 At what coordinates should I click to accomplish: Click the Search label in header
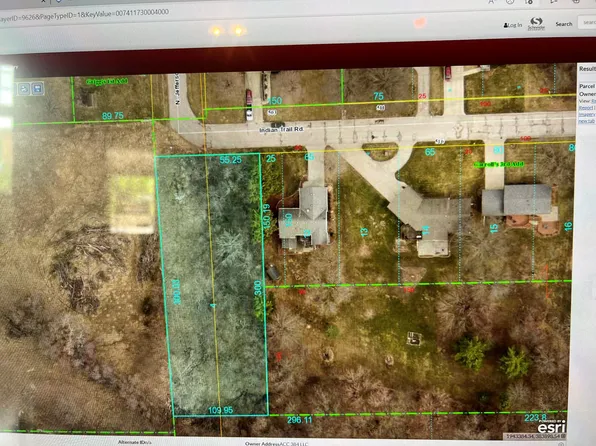coord(564,24)
